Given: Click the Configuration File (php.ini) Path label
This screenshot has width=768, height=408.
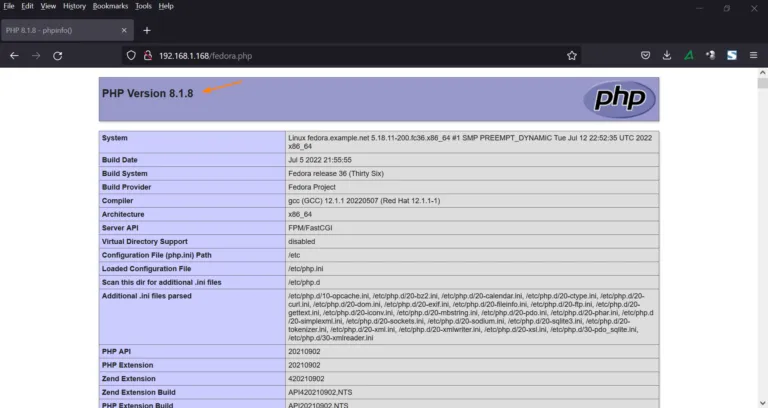Looking at the screenshot, I should [x=157, y=255].
